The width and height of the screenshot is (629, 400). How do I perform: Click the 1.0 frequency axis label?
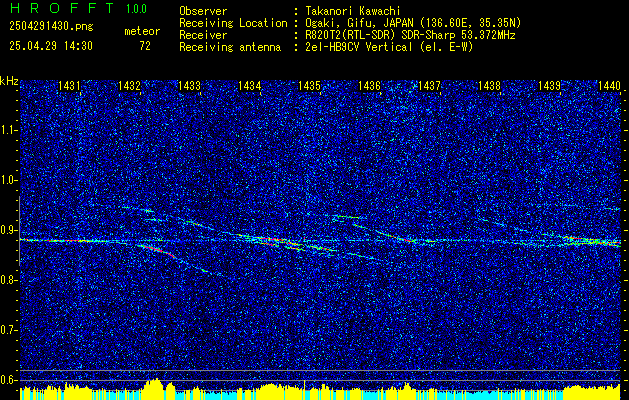9,181
